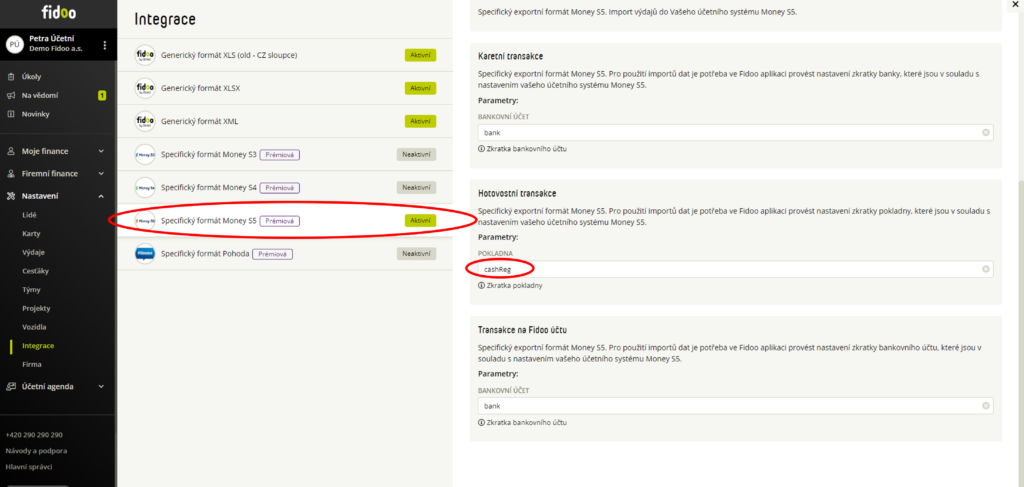Image resolution: width=1024 pixels, height=487 pixels.
Task: Click the Fidoo icon of XML format
Action: [145, 121]
